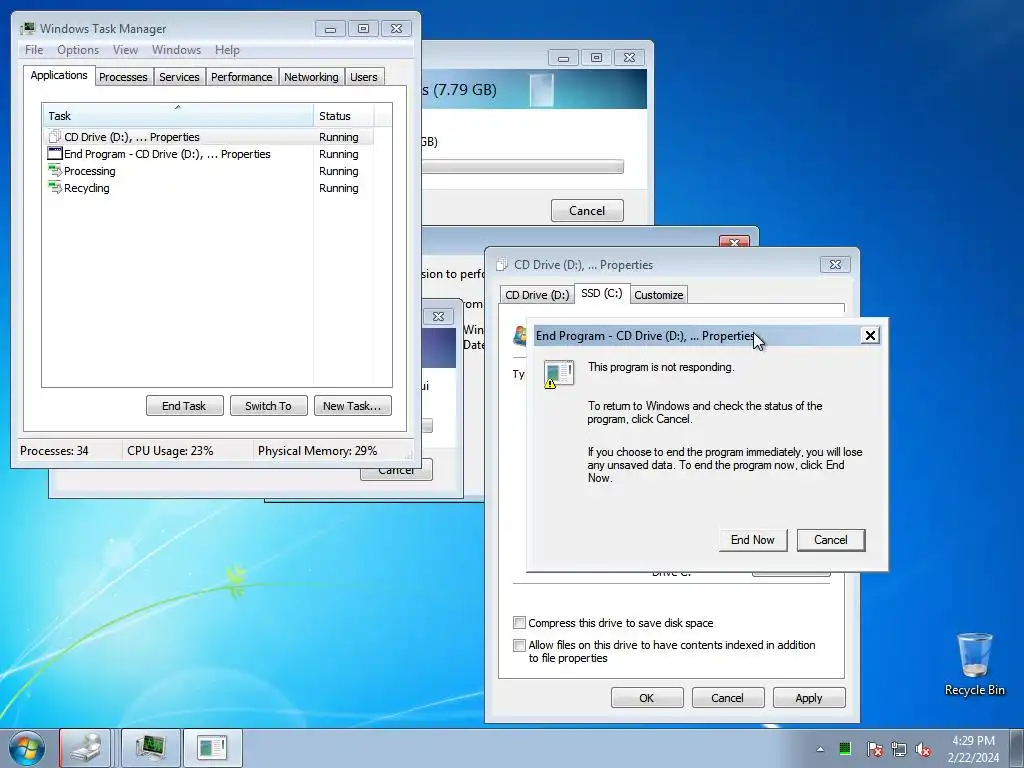The image size is (1024, 768).
Task: Click the New Task... button
Action: 352,406
